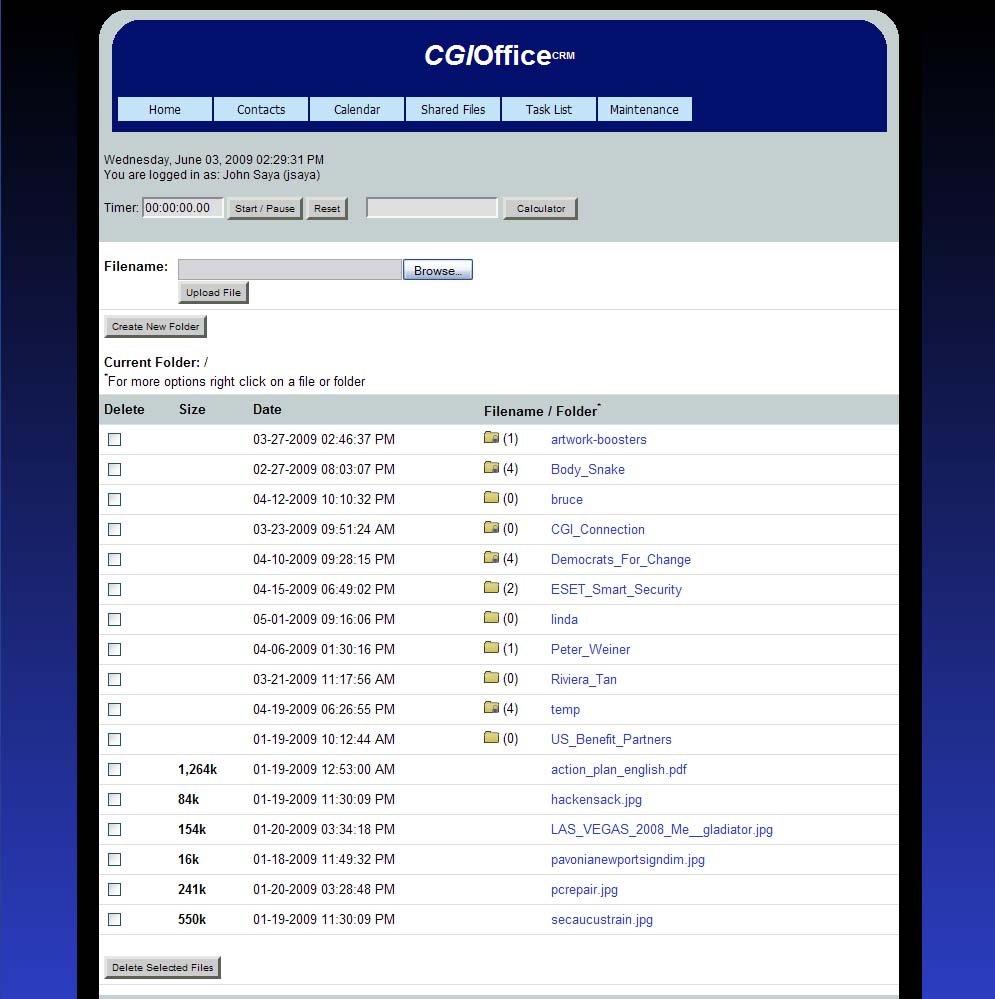The width and height of the screenshot is (995, 999).
Task: Click the CGI_Connection folder icon
Action: coord(491,528)
